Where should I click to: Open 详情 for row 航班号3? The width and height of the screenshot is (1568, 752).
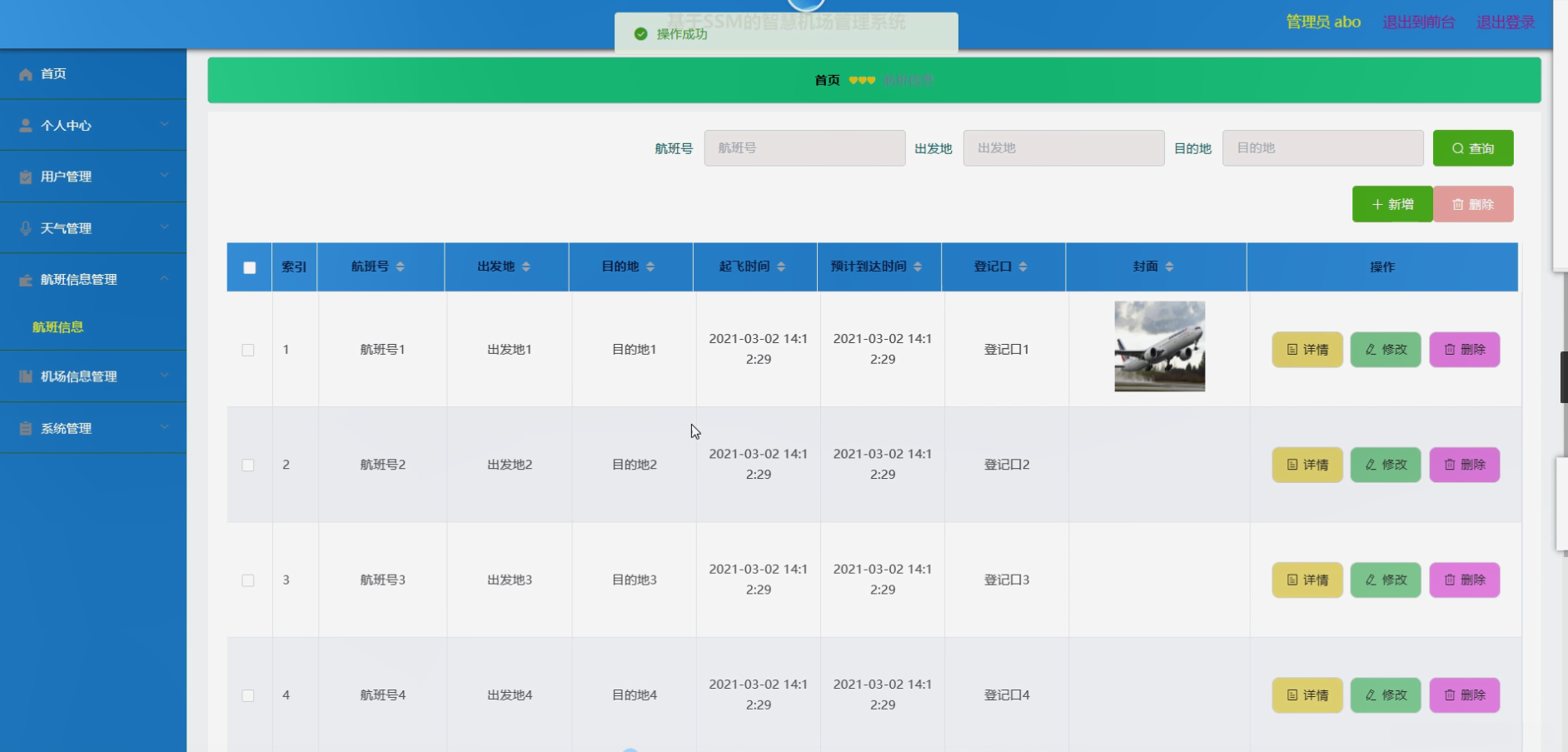pyautogui.click(x=1307, y=580)
